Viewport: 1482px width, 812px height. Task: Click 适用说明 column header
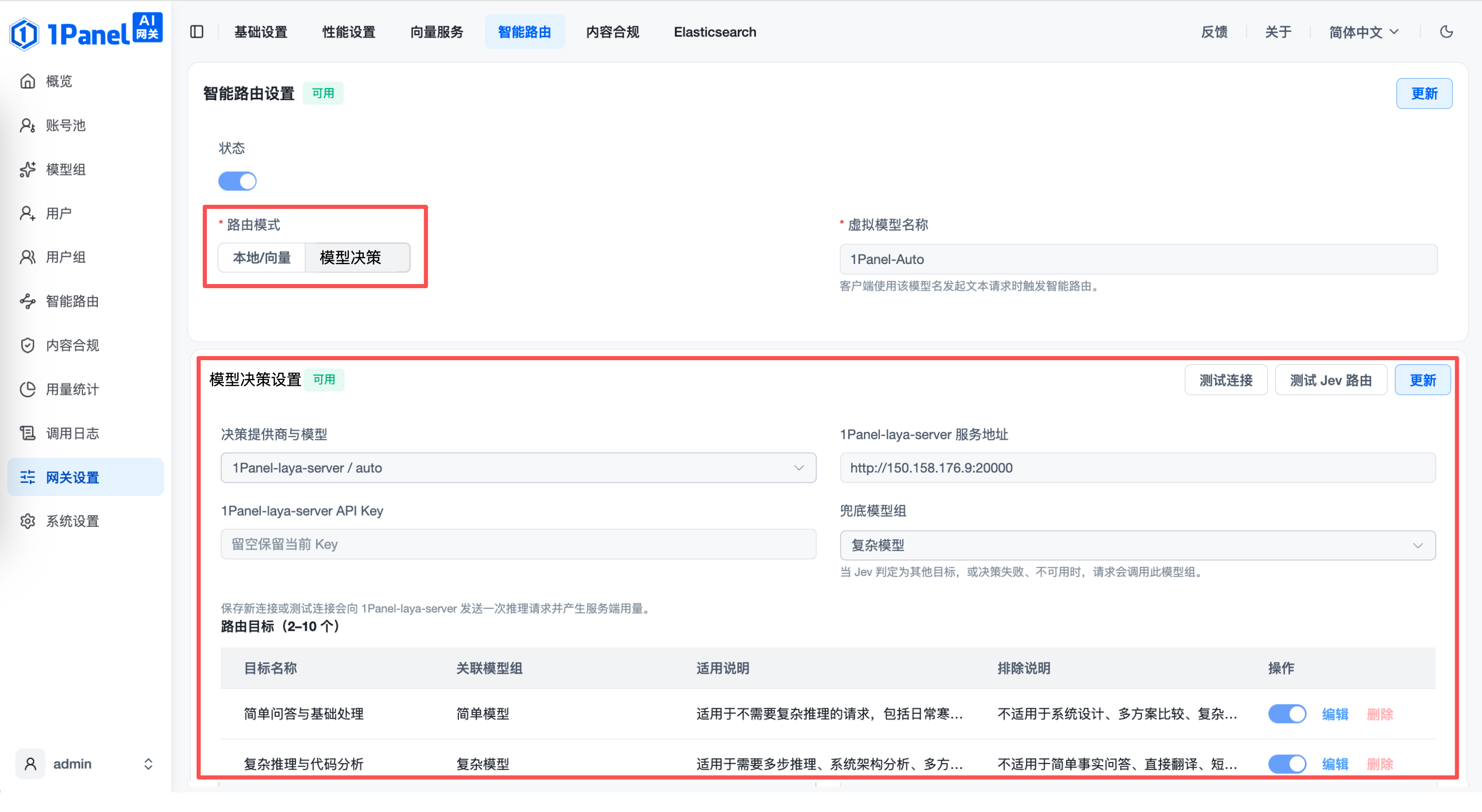point(722,668)
